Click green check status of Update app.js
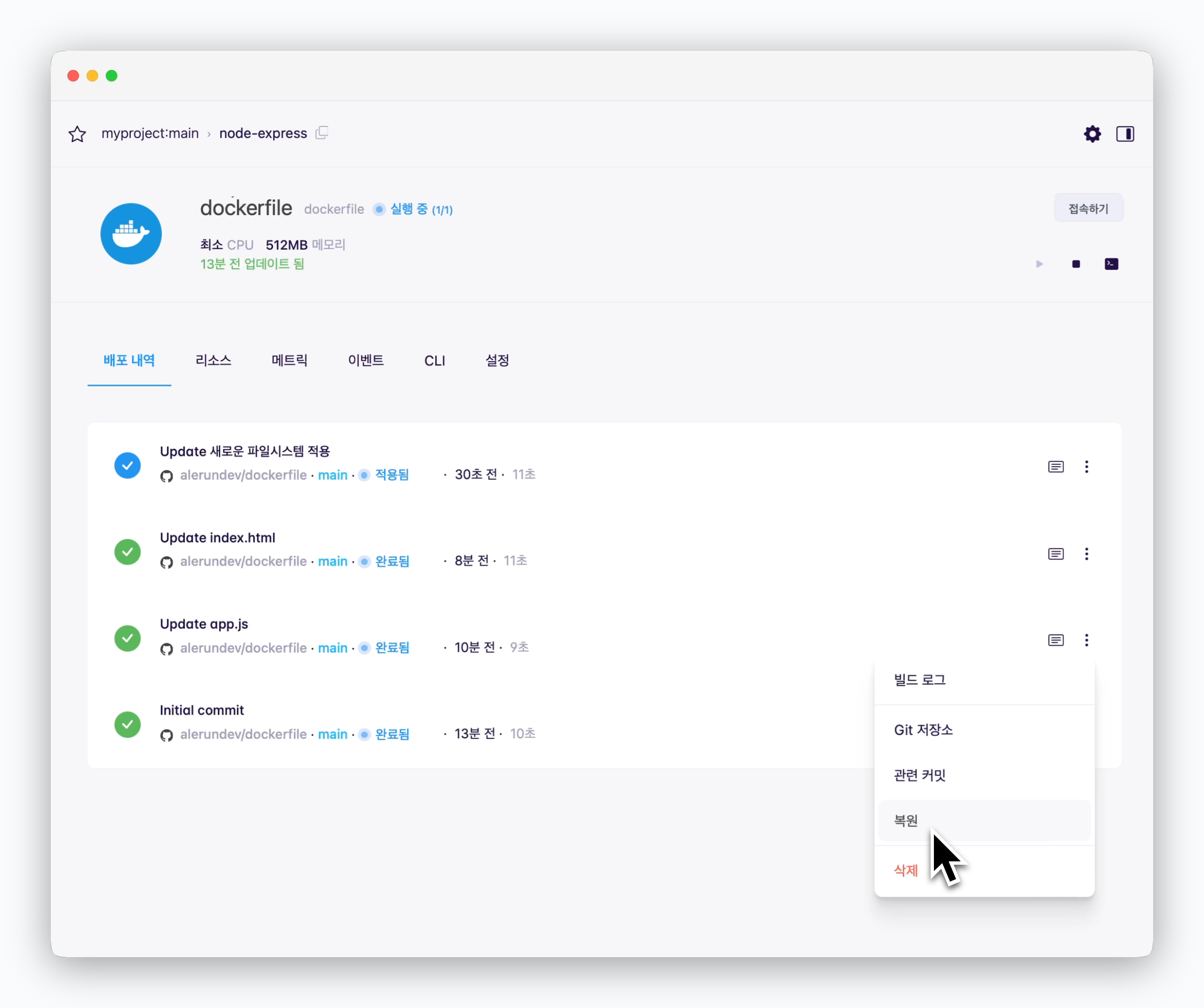This screenshot has height=1008, width=1204. tap(127, 638)
